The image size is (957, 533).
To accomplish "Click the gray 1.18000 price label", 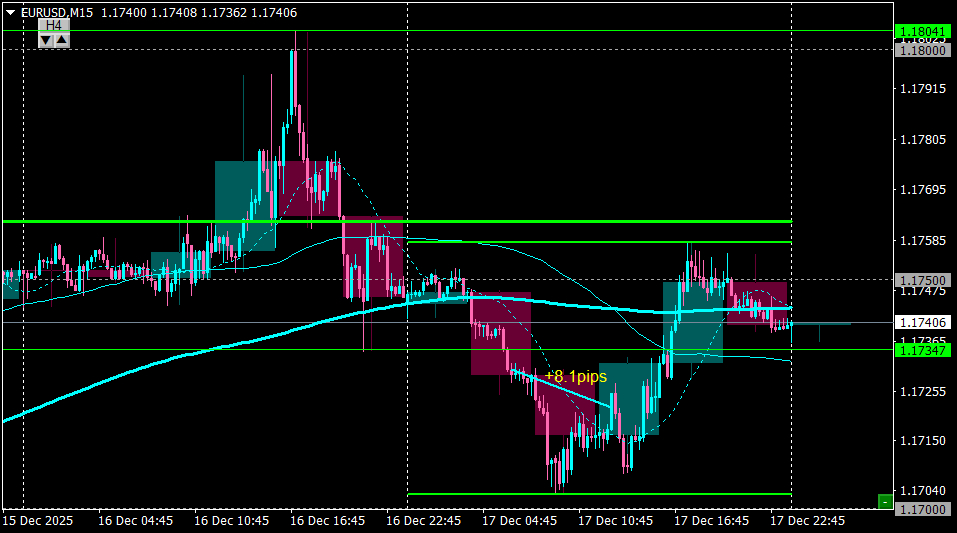I will pyautogui.click(x=923, y=51).
